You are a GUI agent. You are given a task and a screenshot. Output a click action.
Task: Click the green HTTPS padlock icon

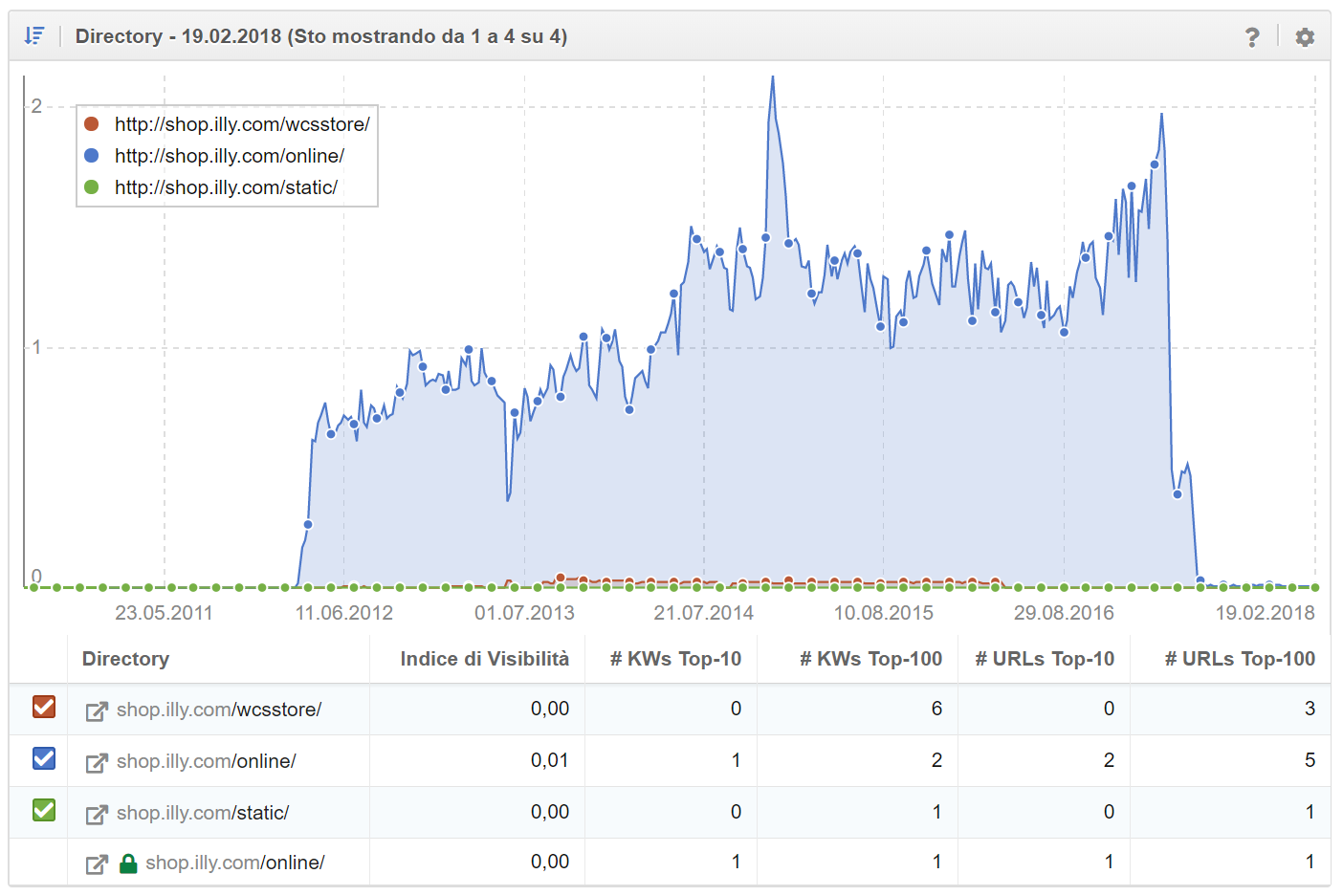128,863
